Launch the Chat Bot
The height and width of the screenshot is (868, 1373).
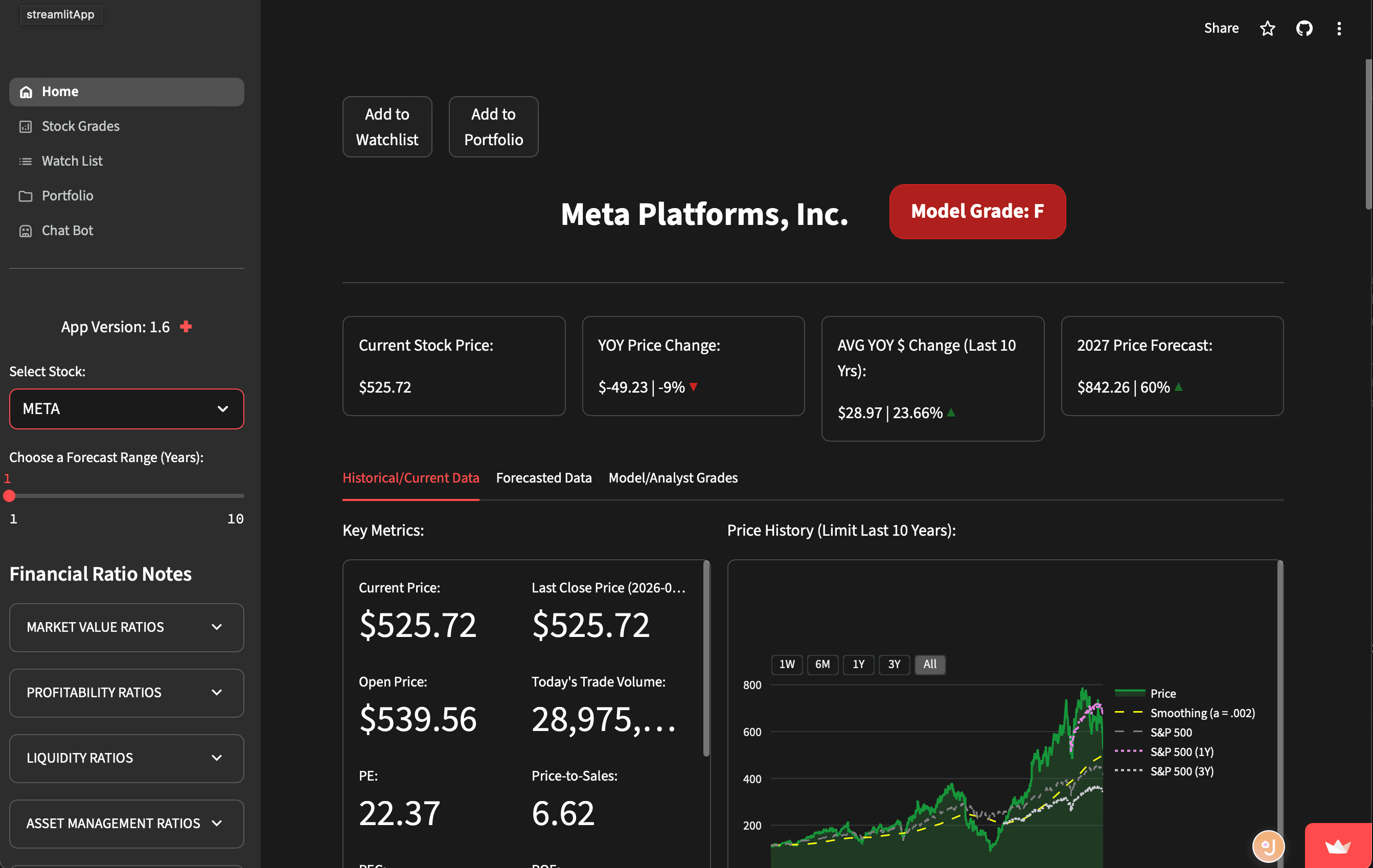pos(67,231)
